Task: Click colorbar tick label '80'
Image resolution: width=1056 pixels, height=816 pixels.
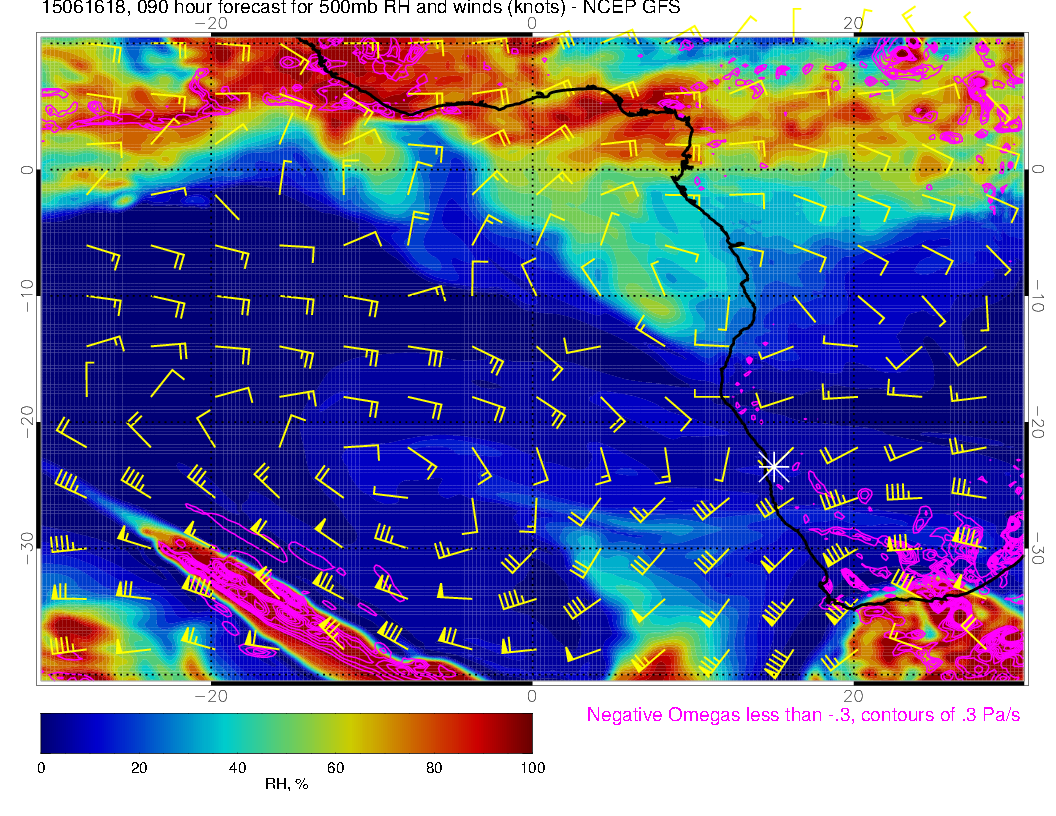Action: 434,768
